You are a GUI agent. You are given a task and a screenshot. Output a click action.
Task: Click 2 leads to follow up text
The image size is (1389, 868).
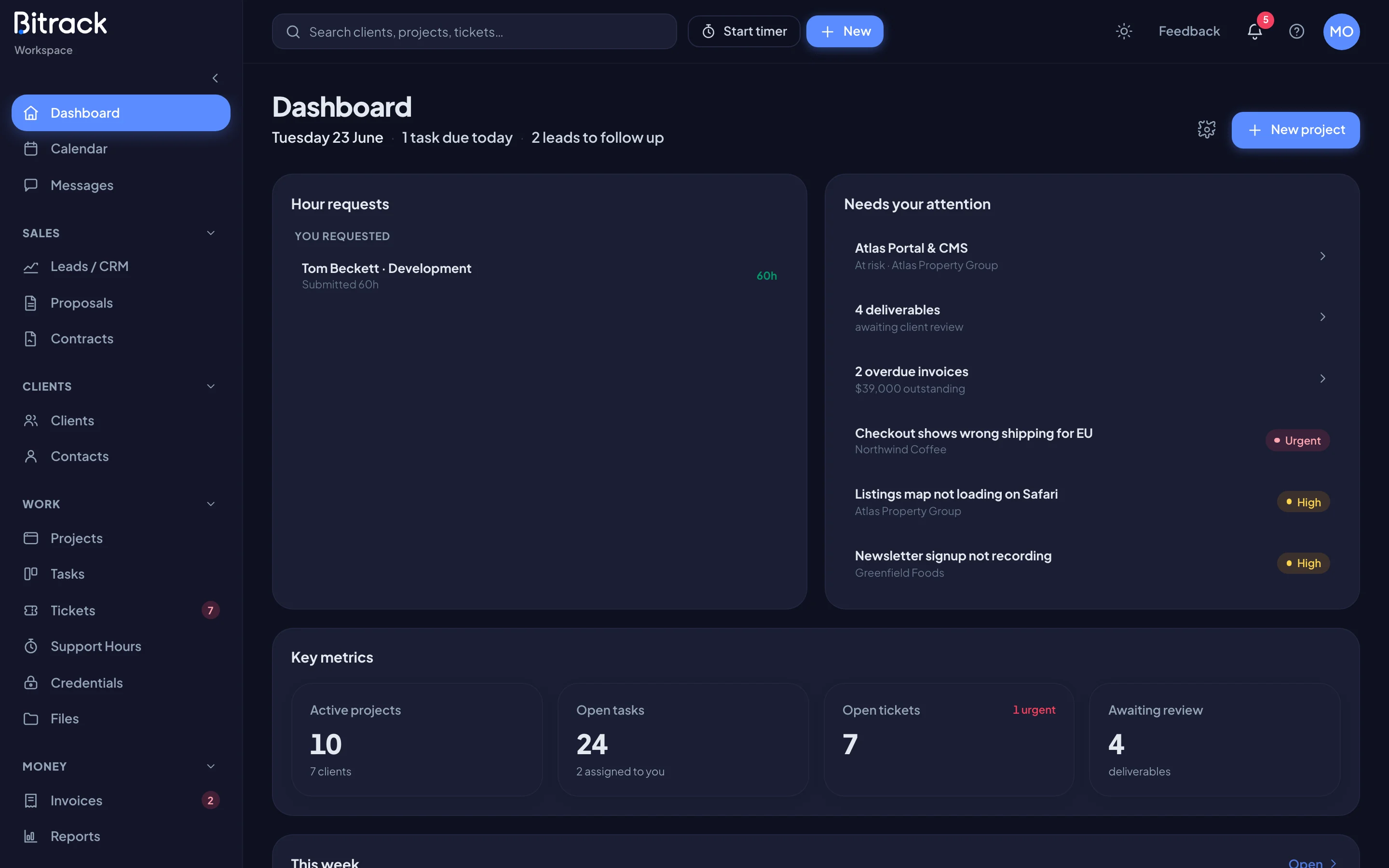pos(598,138)
